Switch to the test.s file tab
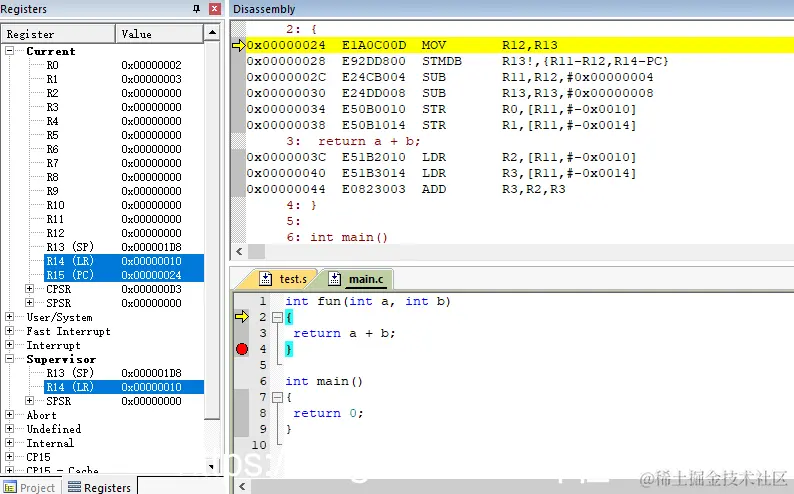 (284, 279)
